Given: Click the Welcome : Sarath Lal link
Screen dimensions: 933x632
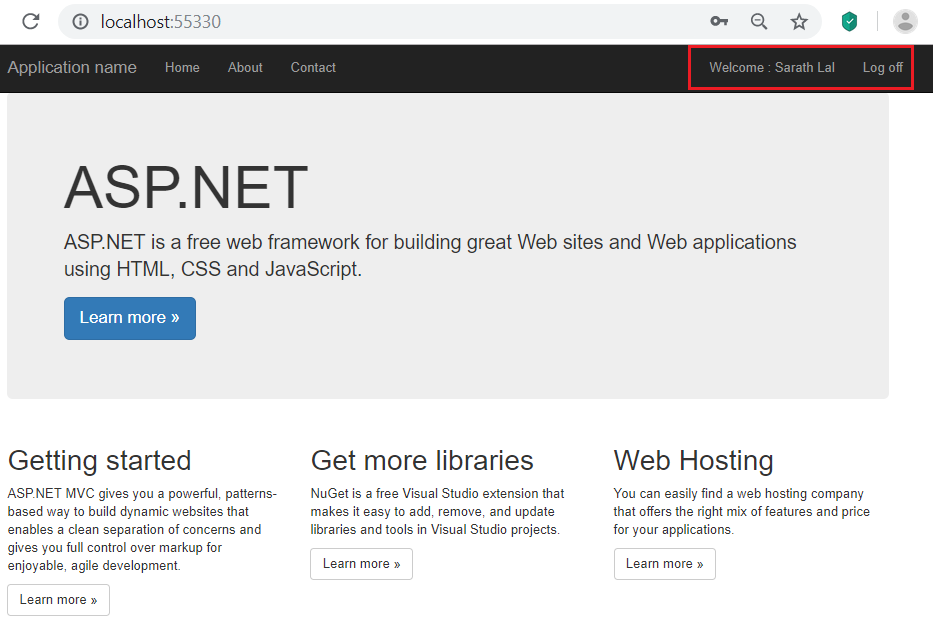Looking at the screenshot, I should click(x=772, y=67).
